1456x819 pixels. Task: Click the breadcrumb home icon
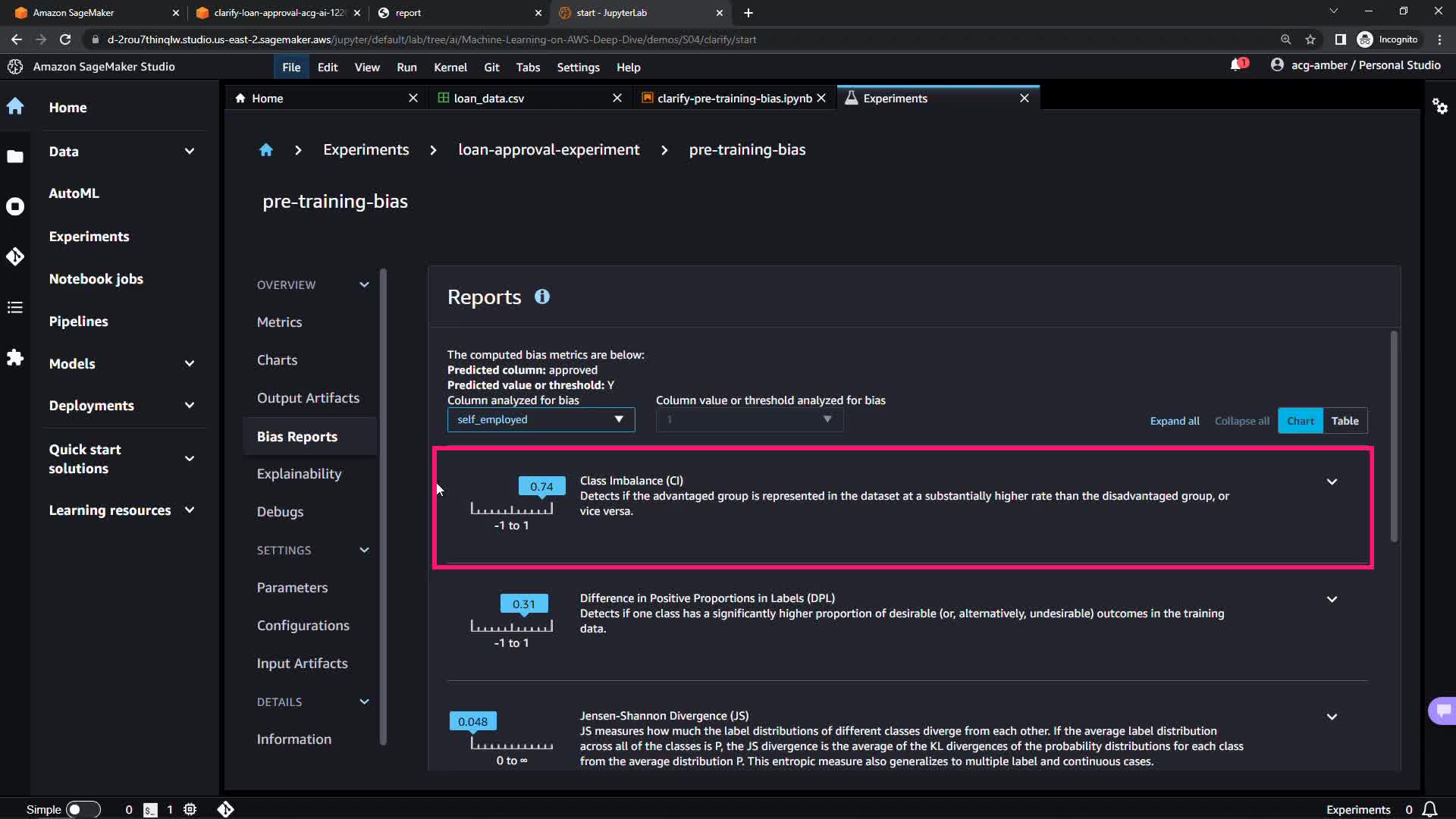point(265,150)
